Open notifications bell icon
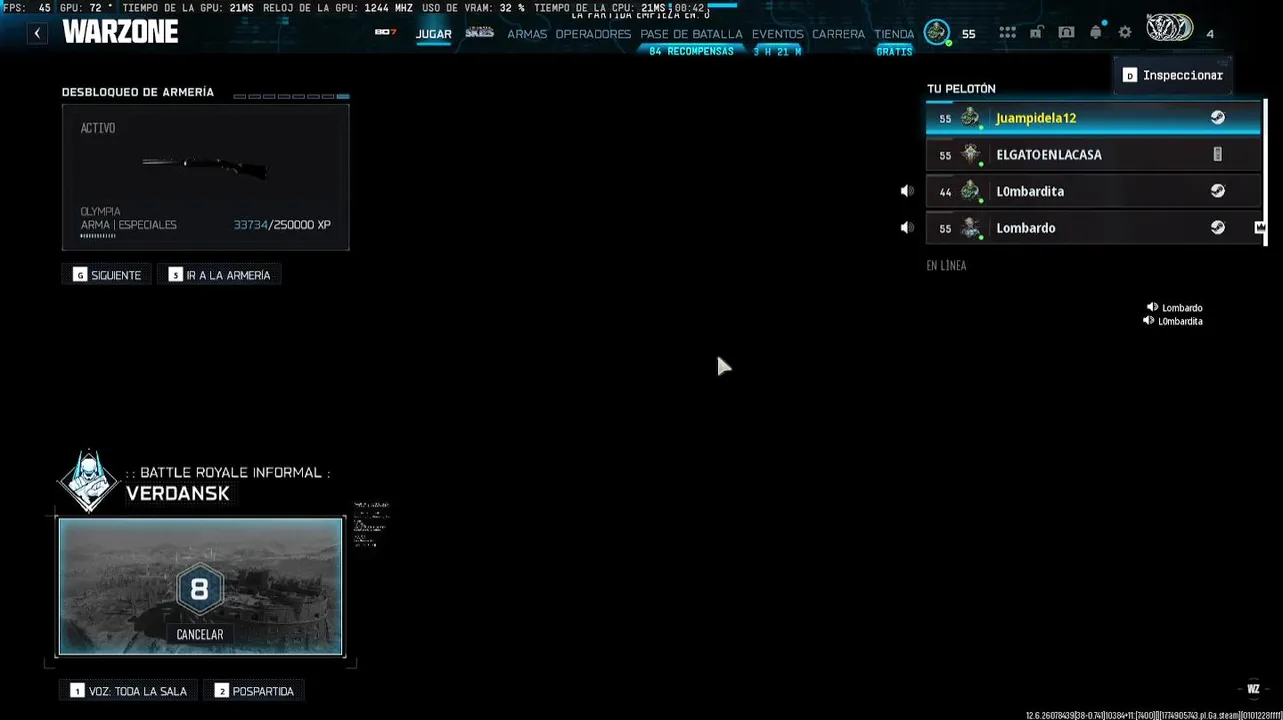 (1096, 32)
